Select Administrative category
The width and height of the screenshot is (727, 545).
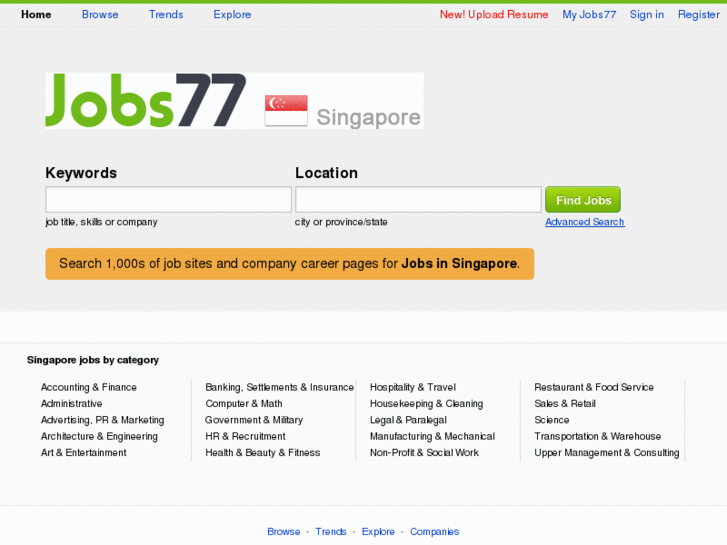71,404
